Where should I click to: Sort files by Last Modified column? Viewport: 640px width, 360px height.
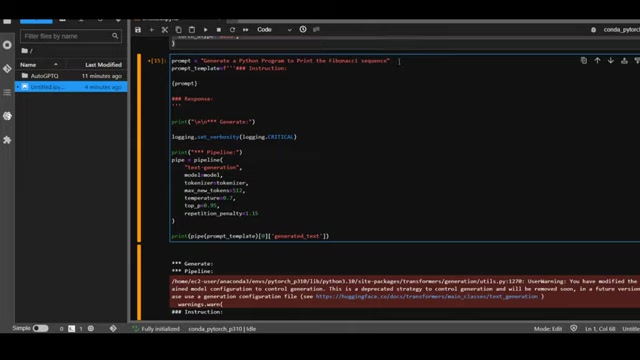103,65
